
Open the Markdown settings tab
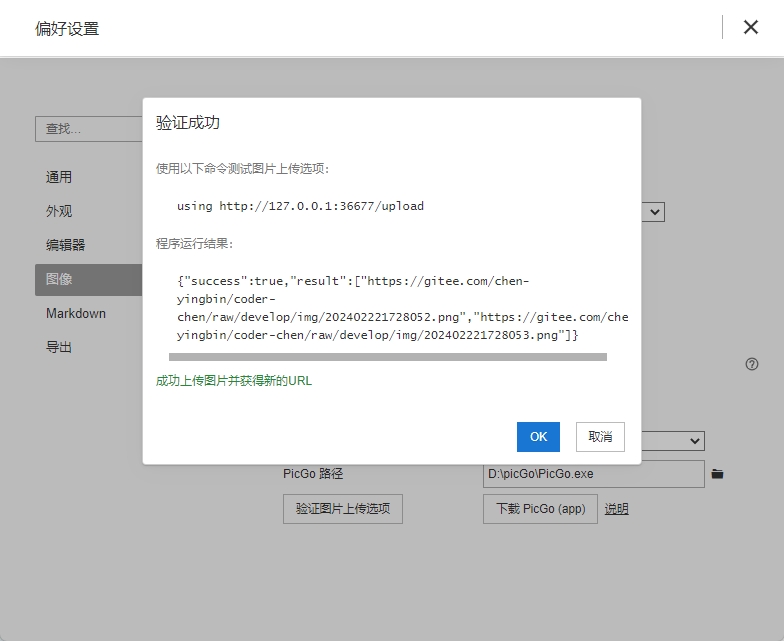point(76,314)
